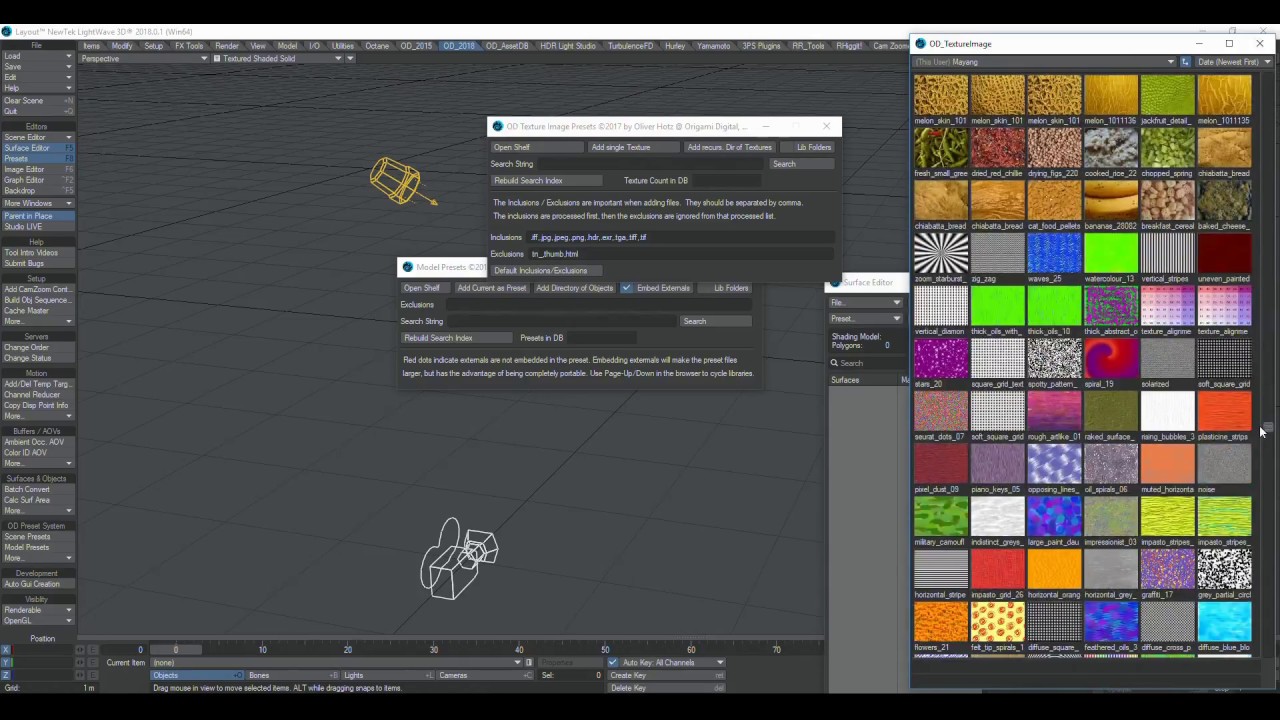Click the LightWave logo in the main title bar

[6, 32]
